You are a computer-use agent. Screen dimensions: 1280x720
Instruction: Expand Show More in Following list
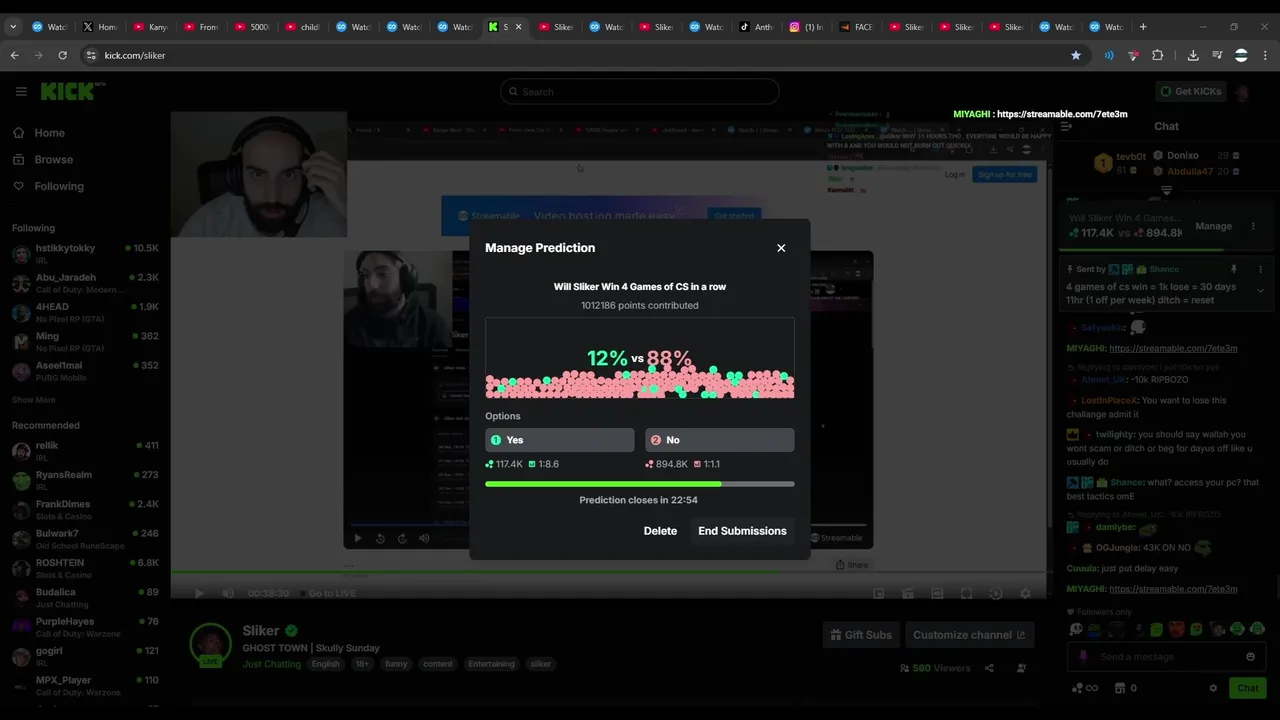33,400
